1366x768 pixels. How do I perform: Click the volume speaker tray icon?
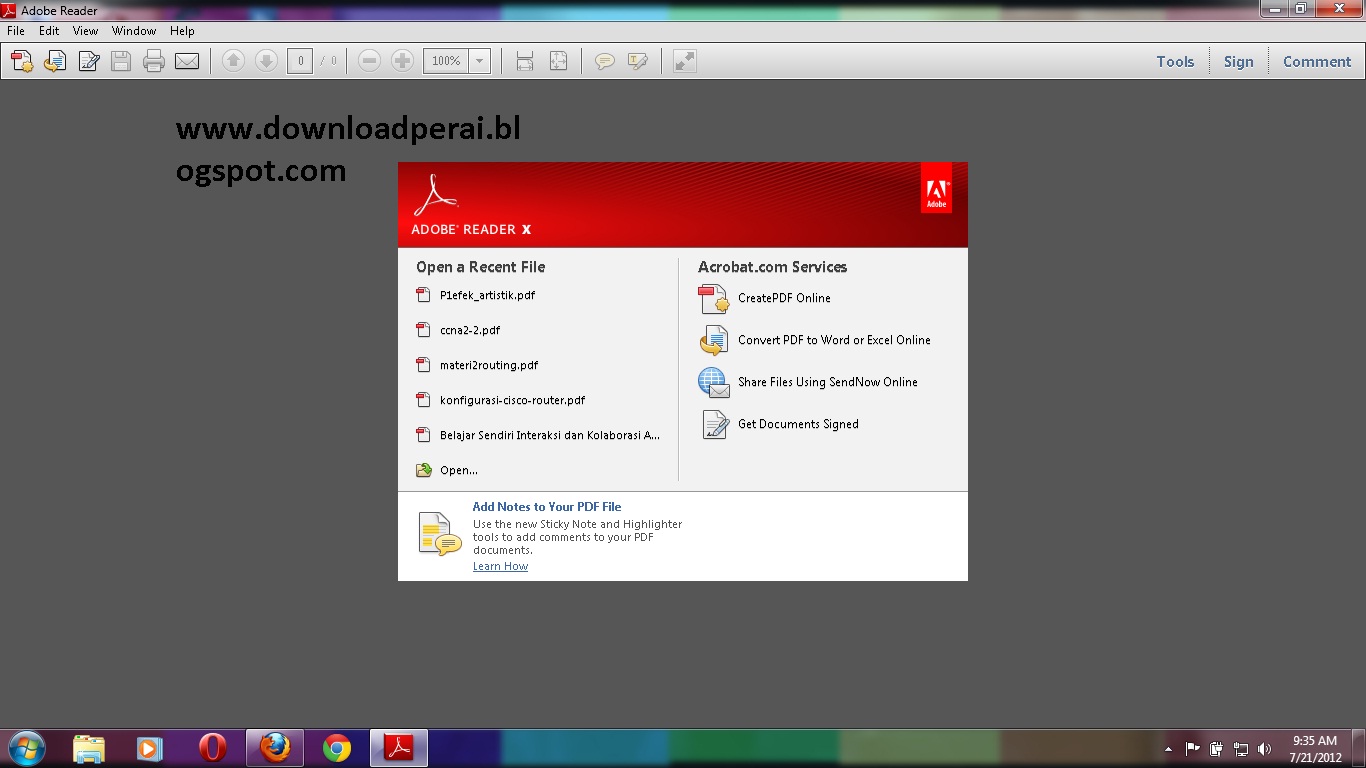click(x=1265, y=748)
